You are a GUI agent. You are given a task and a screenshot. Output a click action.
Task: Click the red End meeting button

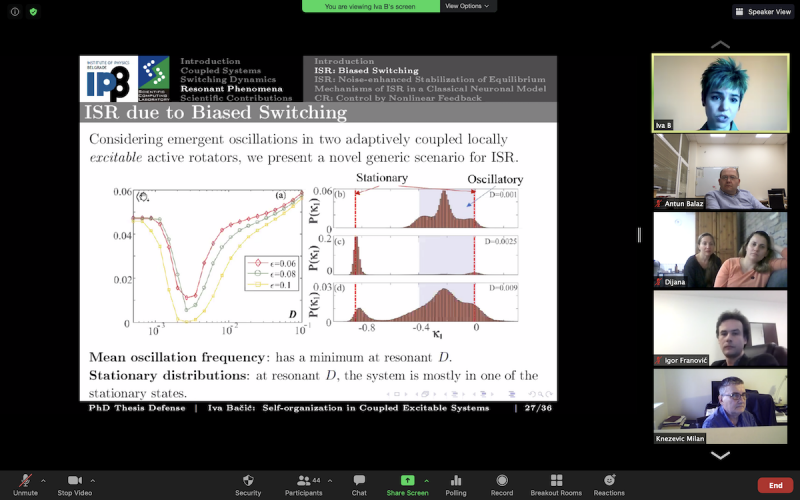[776, 485]
